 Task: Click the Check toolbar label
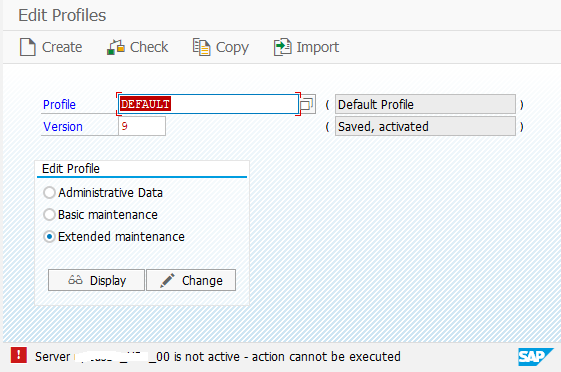[149, 47]
